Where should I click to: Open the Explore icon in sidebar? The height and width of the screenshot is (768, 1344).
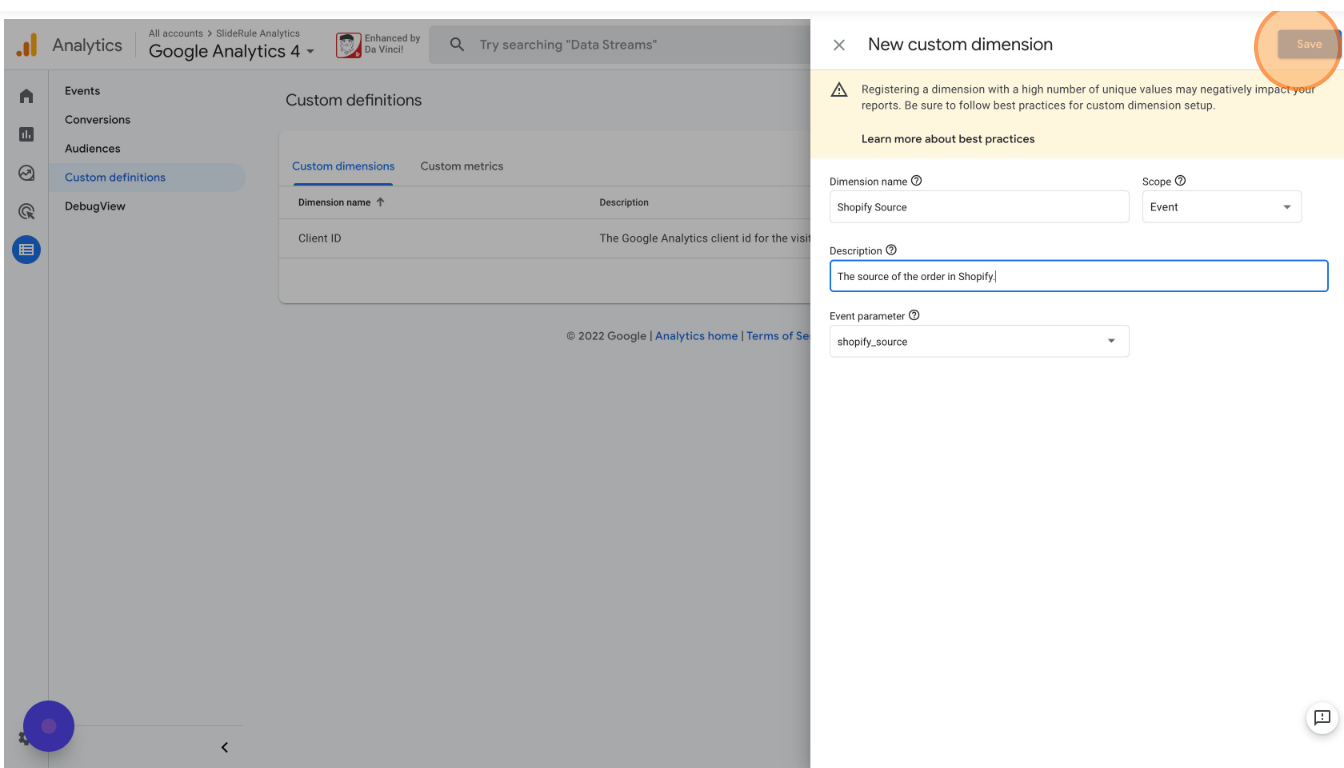coord(27,173)
